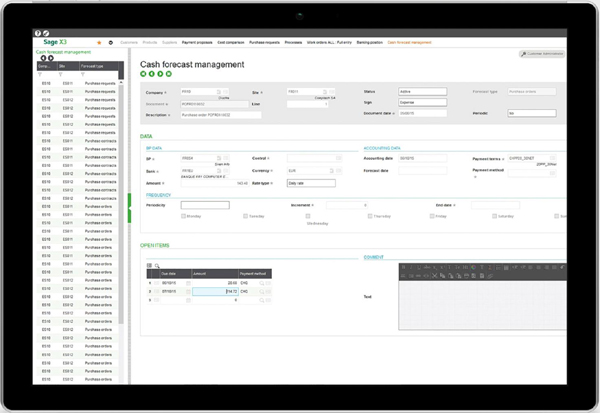Open Cash forecast management menu item
Screen dimensions: 600x413
(x=409, y=42)
